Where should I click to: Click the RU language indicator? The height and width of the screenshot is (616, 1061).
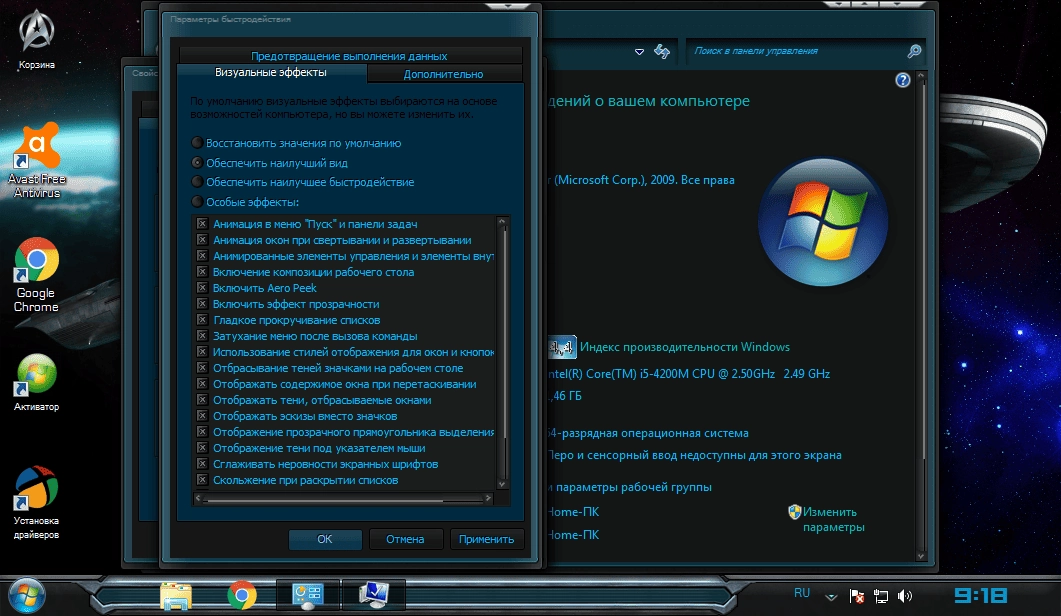click(802, 593)
